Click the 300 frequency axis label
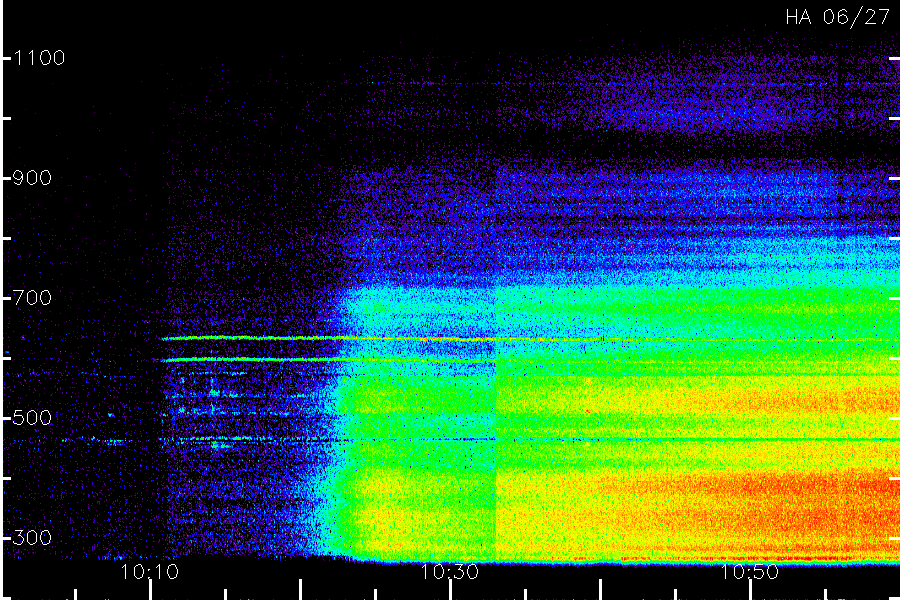This screenshot has width=900, height=600. pos(32,537)
